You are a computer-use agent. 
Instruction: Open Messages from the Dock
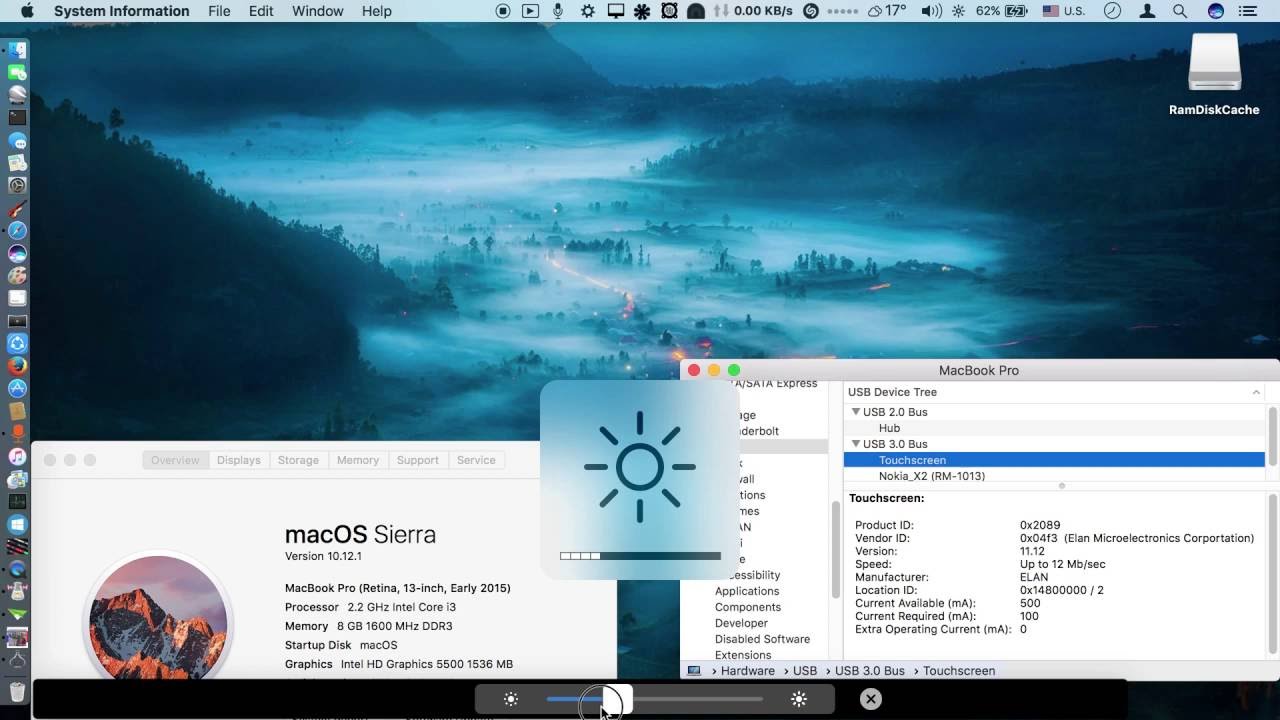click(17, 141)
